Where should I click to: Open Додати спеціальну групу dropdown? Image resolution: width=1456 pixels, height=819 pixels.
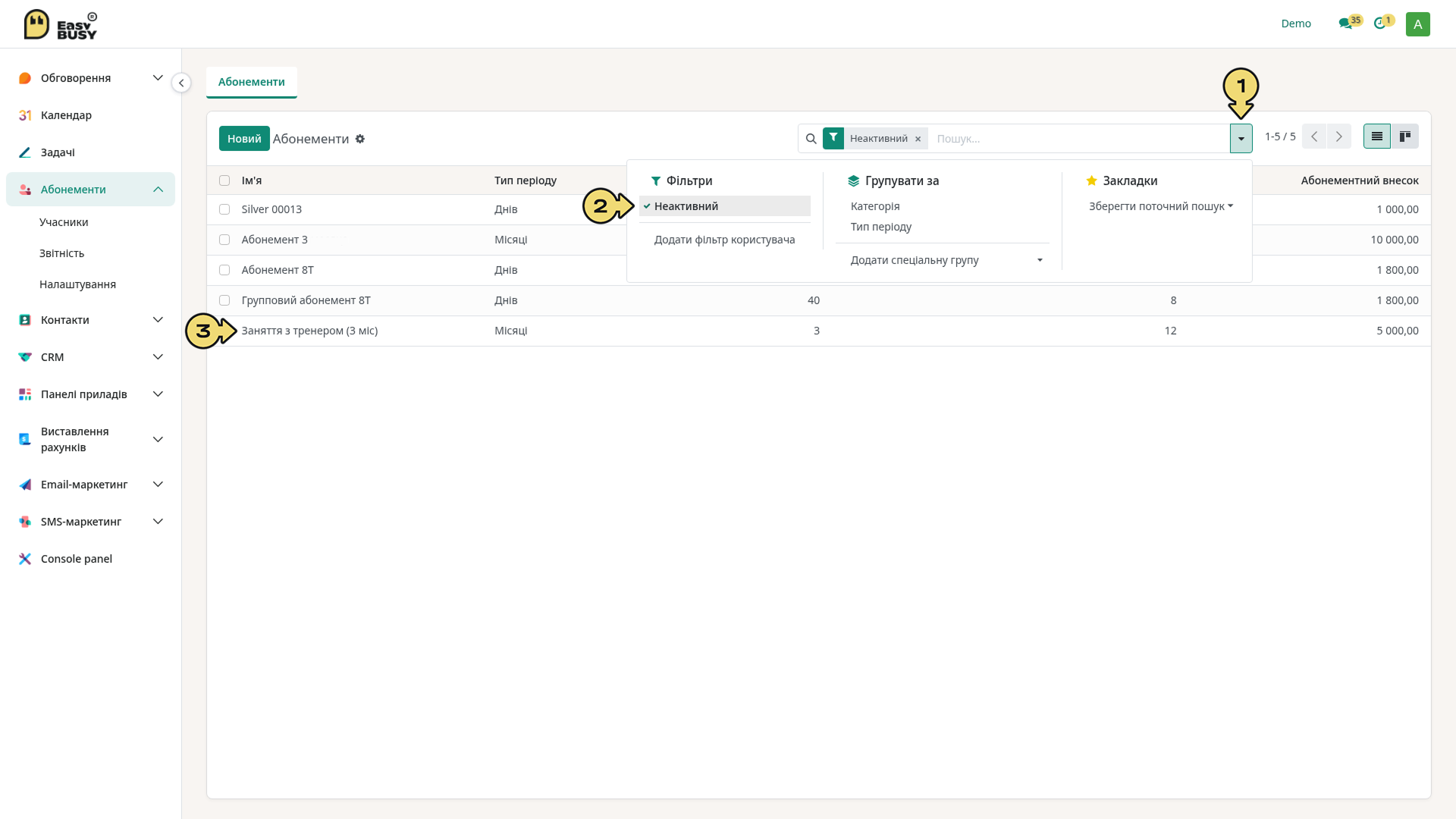click(946, 260)
